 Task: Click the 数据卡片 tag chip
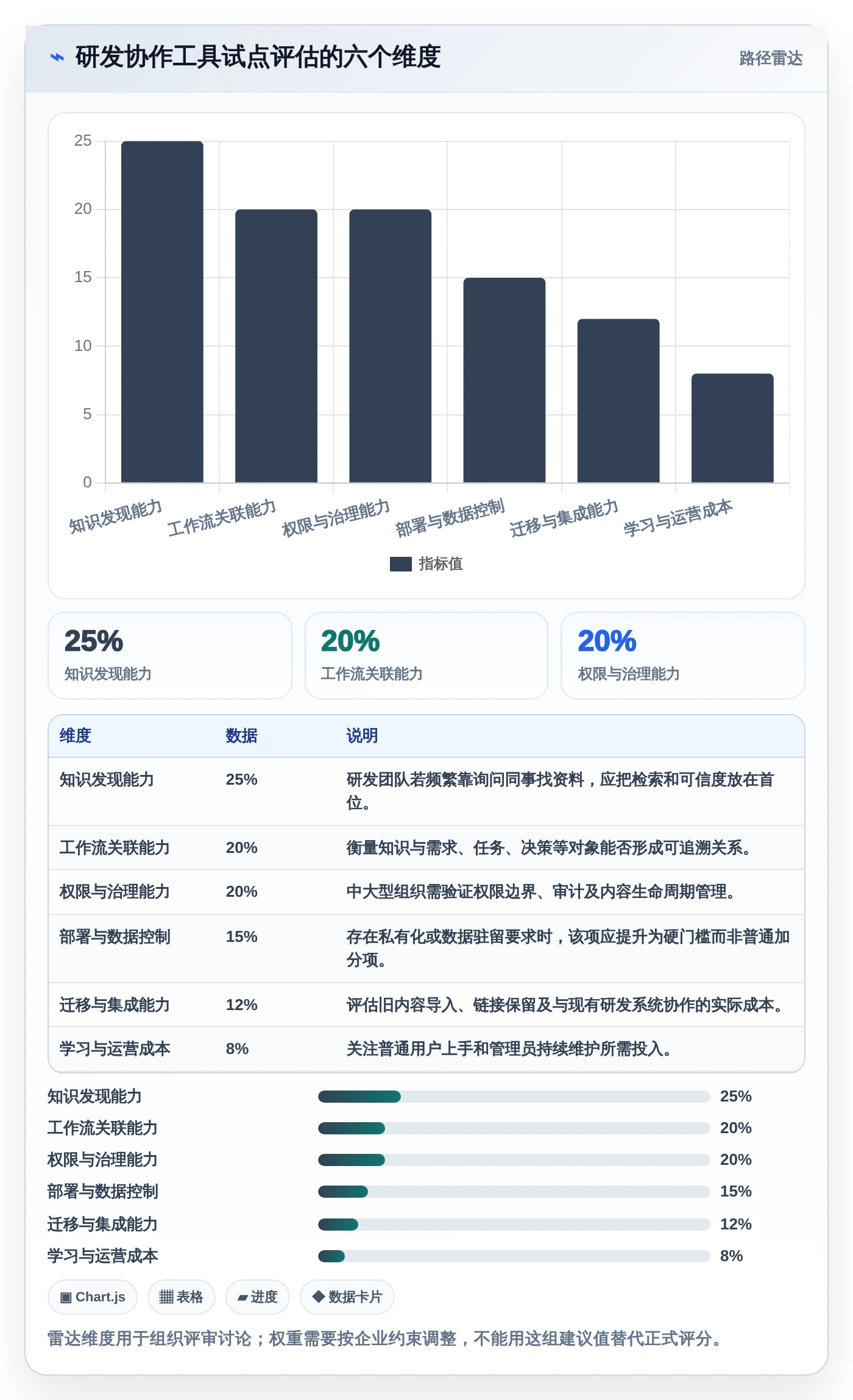tap(347, 1297)
